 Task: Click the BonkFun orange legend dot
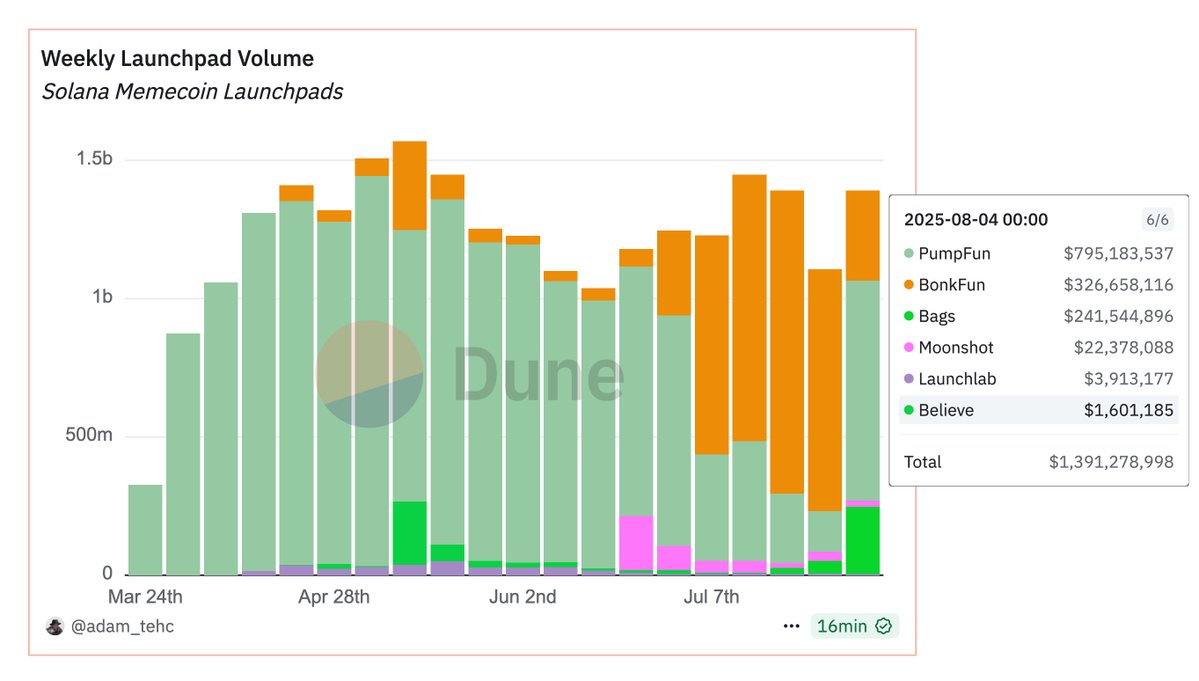(908, 285)
